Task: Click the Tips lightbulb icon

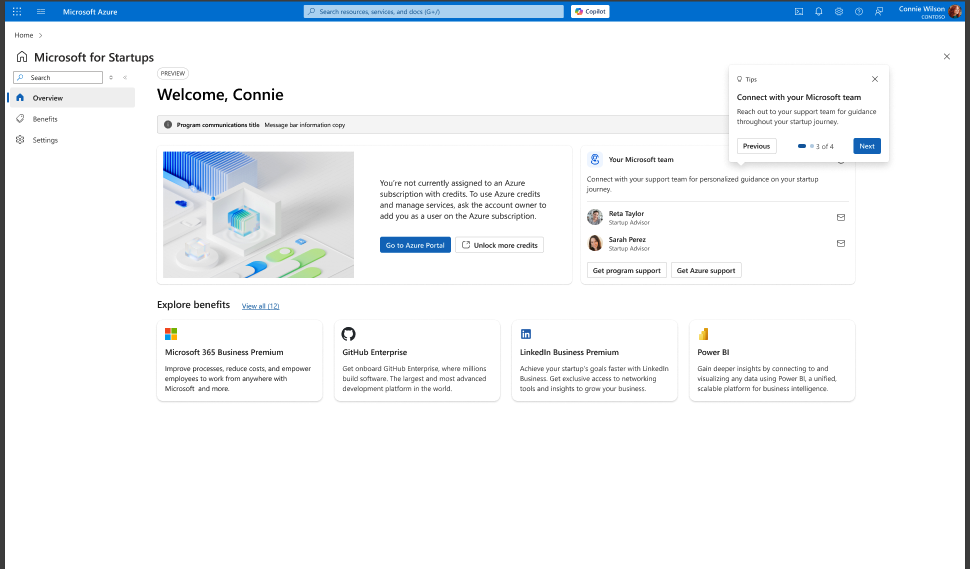Action: pyautogui.click(x=739, y=79)
